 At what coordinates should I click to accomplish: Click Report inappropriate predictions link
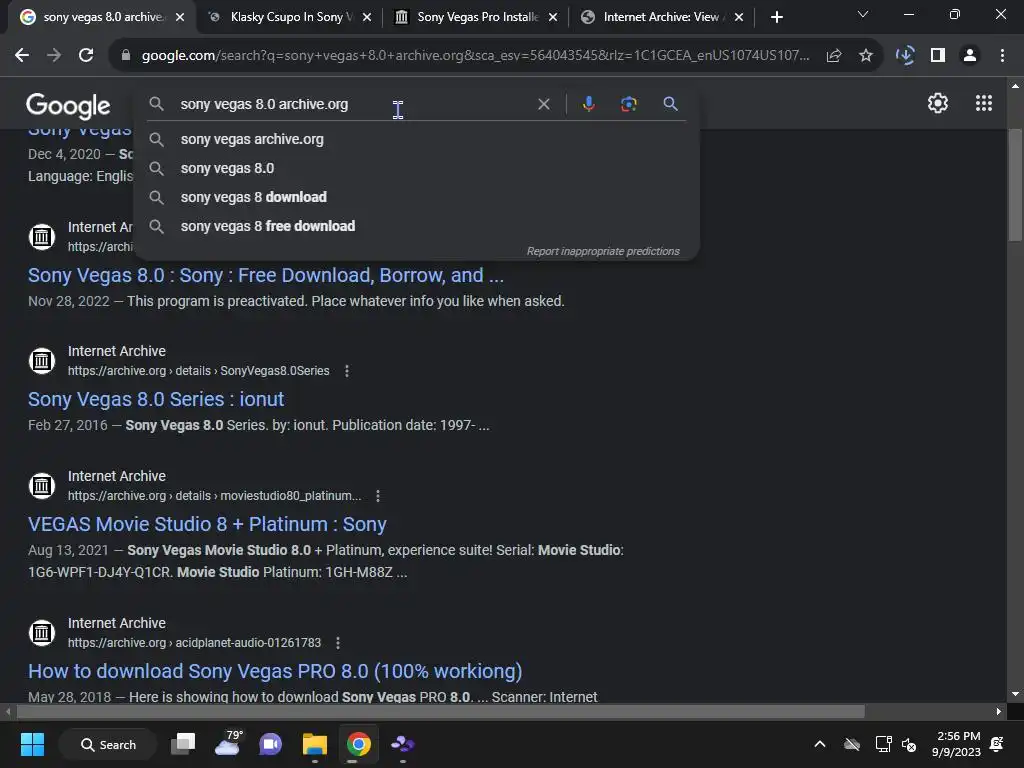(603, 251)
